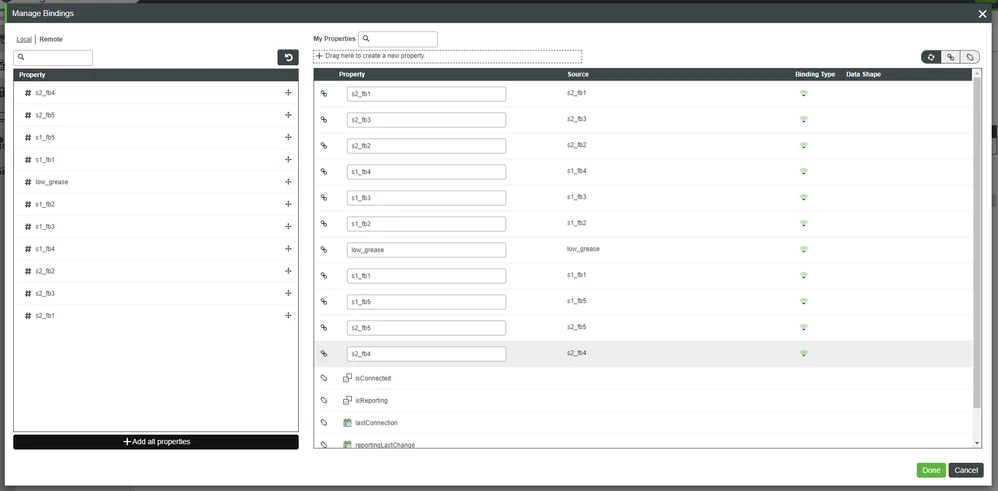Select s1_fb3 in the left property list
998x491 pixels.
coord(156,227)
